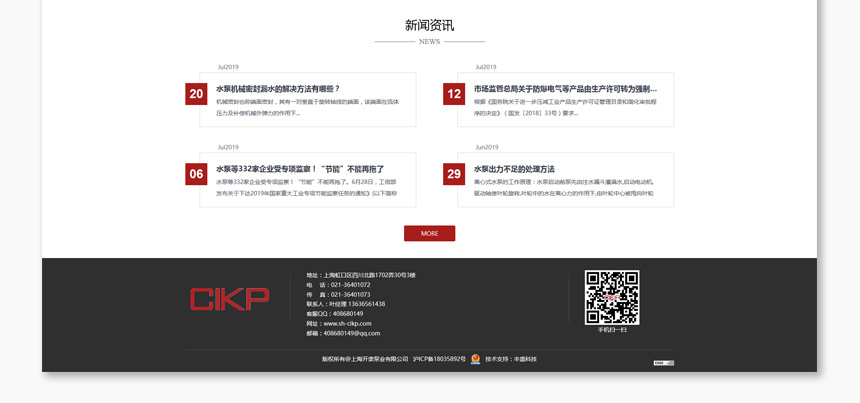The image size is (860, 403).
Task: Click the QR code image in footer
Action: click(612, 297)
